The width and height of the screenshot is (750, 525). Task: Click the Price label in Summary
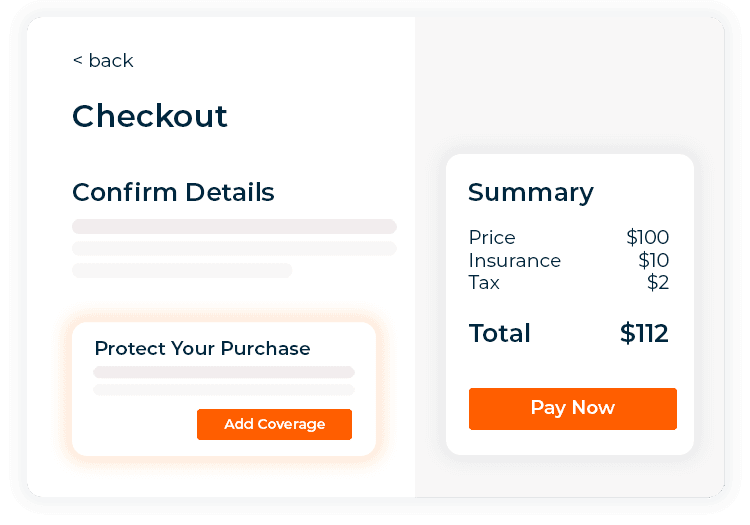(x=492, y=237)
